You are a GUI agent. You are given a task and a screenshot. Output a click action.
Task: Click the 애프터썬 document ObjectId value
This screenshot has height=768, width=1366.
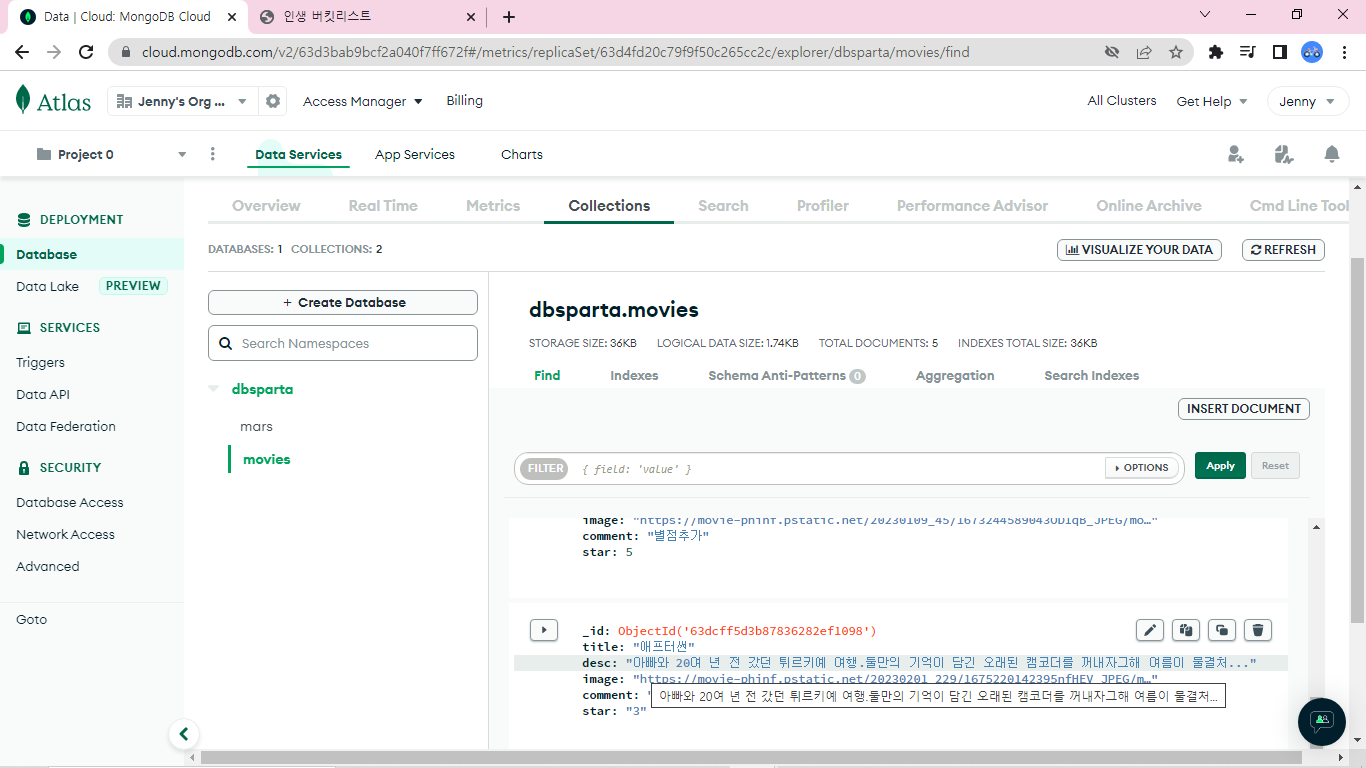[x=747, y=631]
